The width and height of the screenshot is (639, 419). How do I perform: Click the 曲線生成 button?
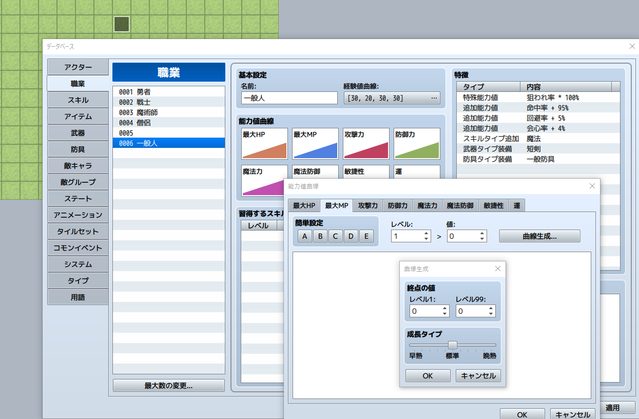tap(540, 236)
